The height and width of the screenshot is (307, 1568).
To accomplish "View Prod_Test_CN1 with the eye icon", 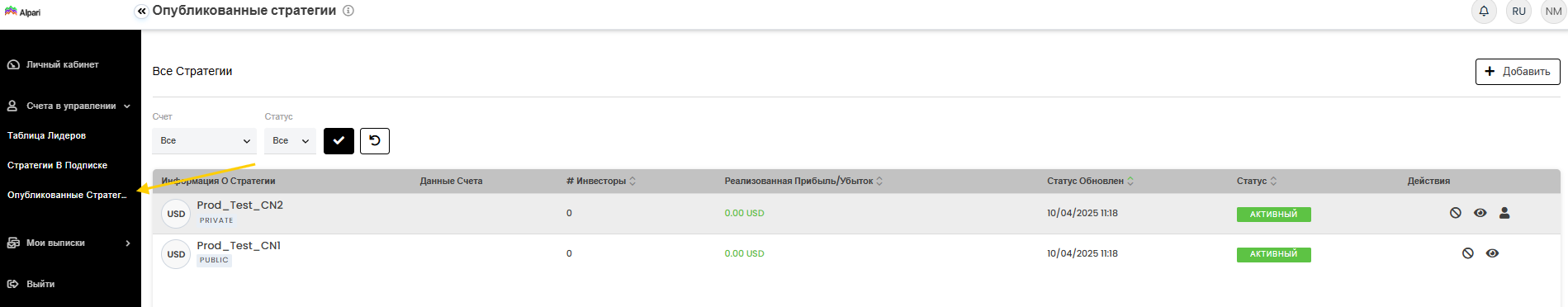I will [x=1492, y=253].
